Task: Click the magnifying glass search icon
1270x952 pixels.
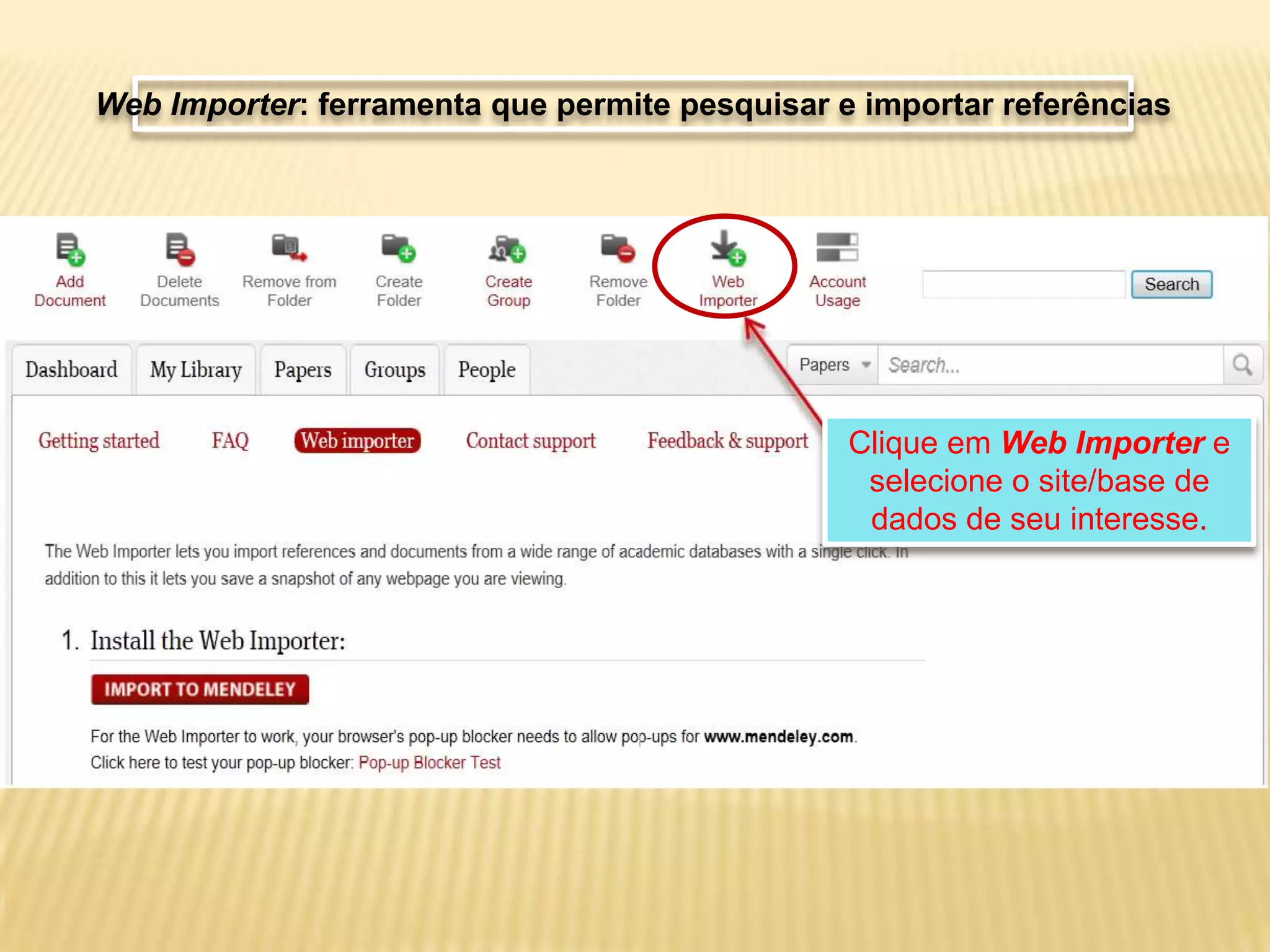Action: [1243, 365]
